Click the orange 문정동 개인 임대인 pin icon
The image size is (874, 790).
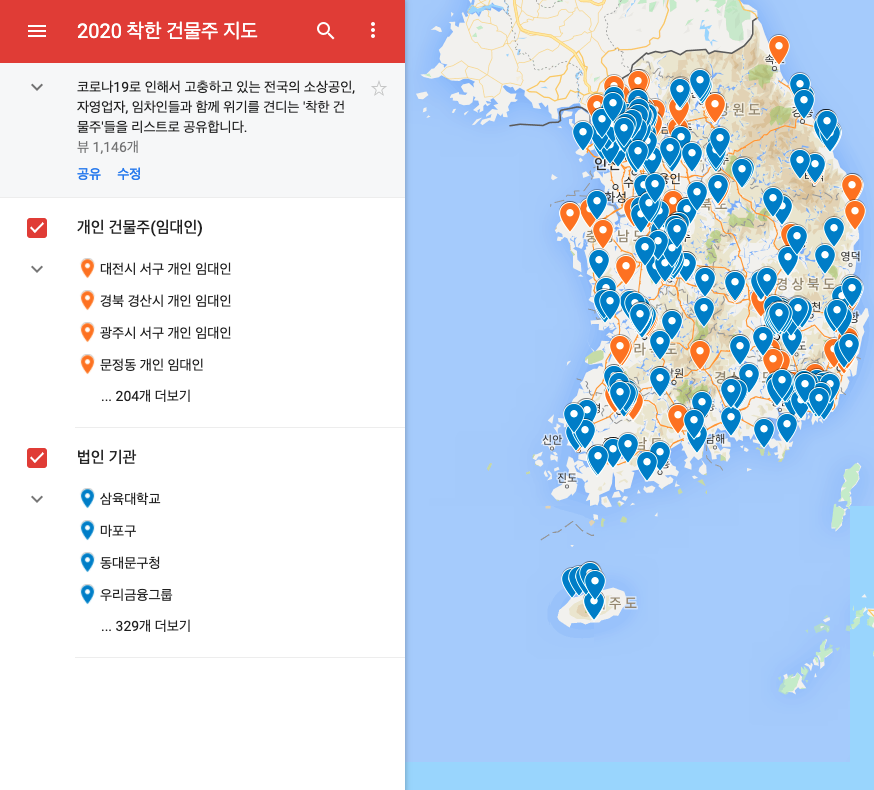coord(86,363)
